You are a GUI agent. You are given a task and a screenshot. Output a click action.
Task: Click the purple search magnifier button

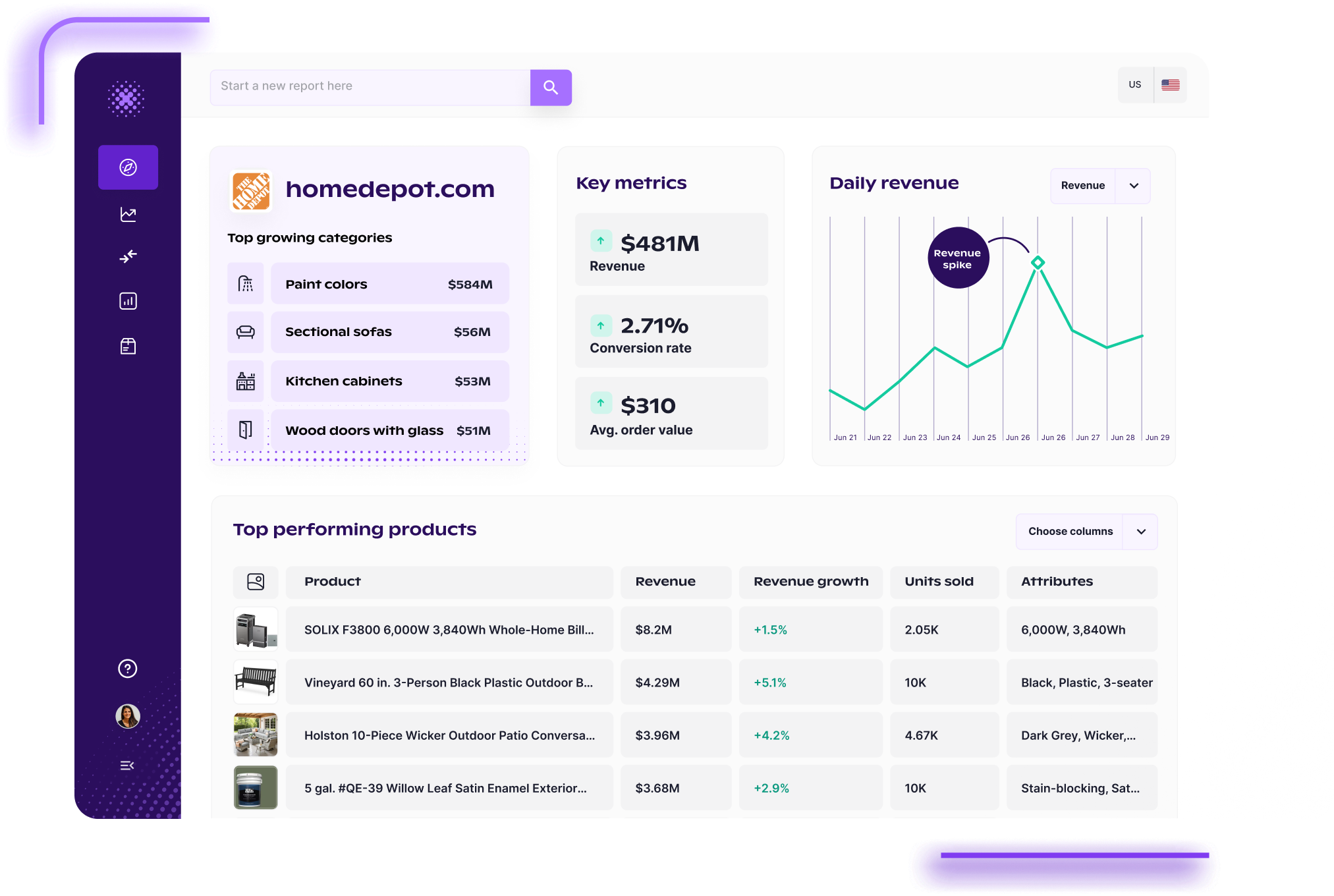(x=551, y=88)
